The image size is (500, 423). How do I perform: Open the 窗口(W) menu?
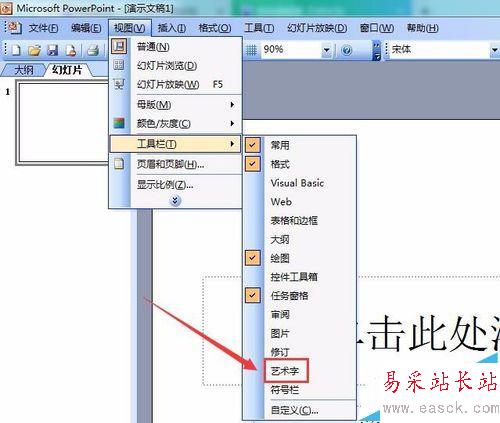(377, 28)
